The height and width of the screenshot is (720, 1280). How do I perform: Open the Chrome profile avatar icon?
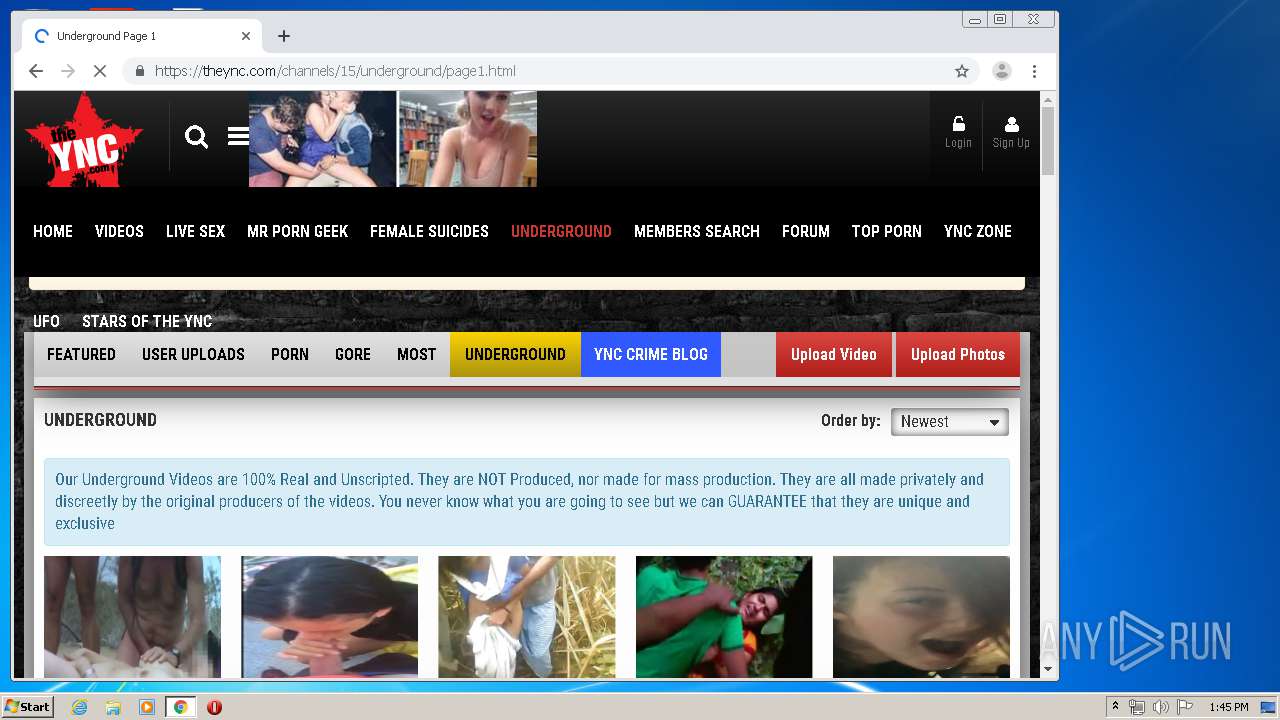[x=1001, y=71]
